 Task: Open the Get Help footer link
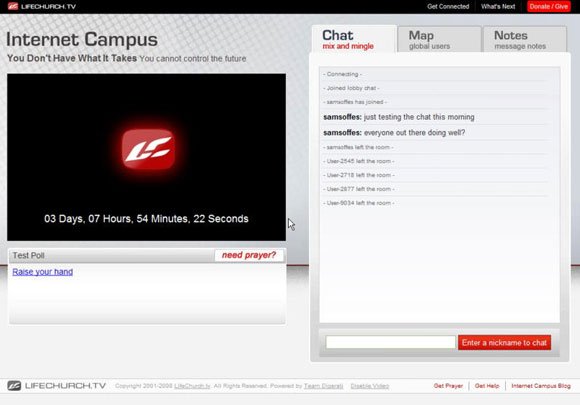click(x=487, y=386)
